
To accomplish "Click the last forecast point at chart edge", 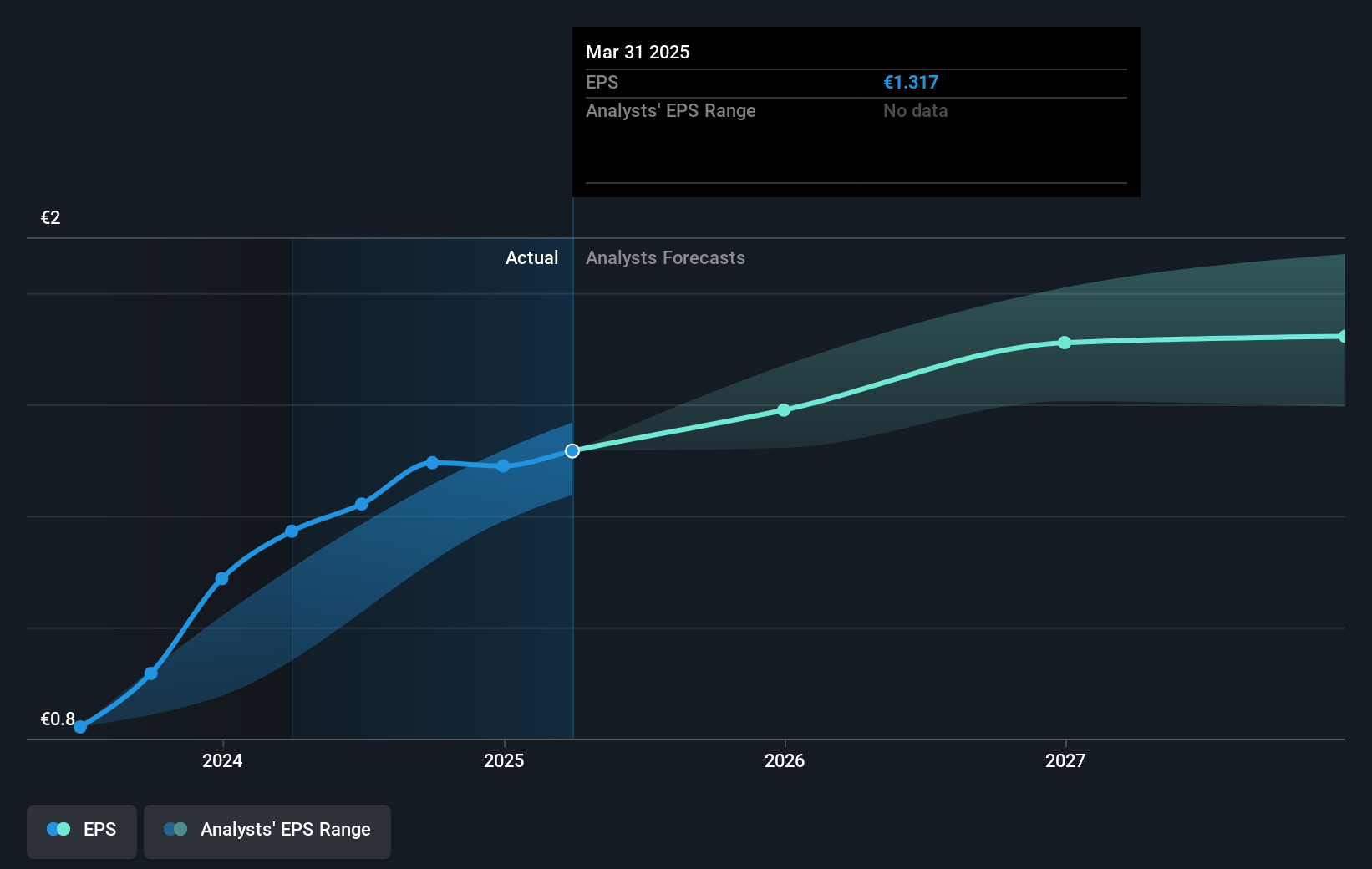I will [x=1342, y=337].
